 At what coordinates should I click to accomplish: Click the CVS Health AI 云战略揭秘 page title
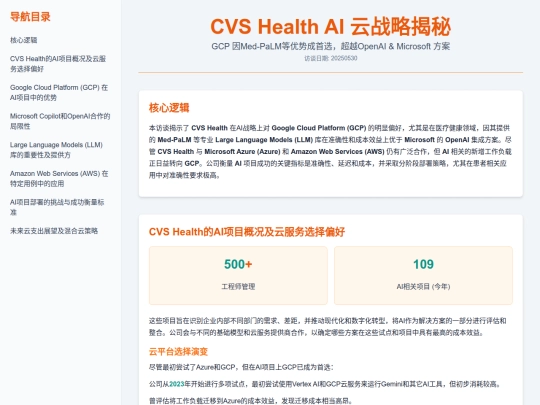tap(331, 27)
